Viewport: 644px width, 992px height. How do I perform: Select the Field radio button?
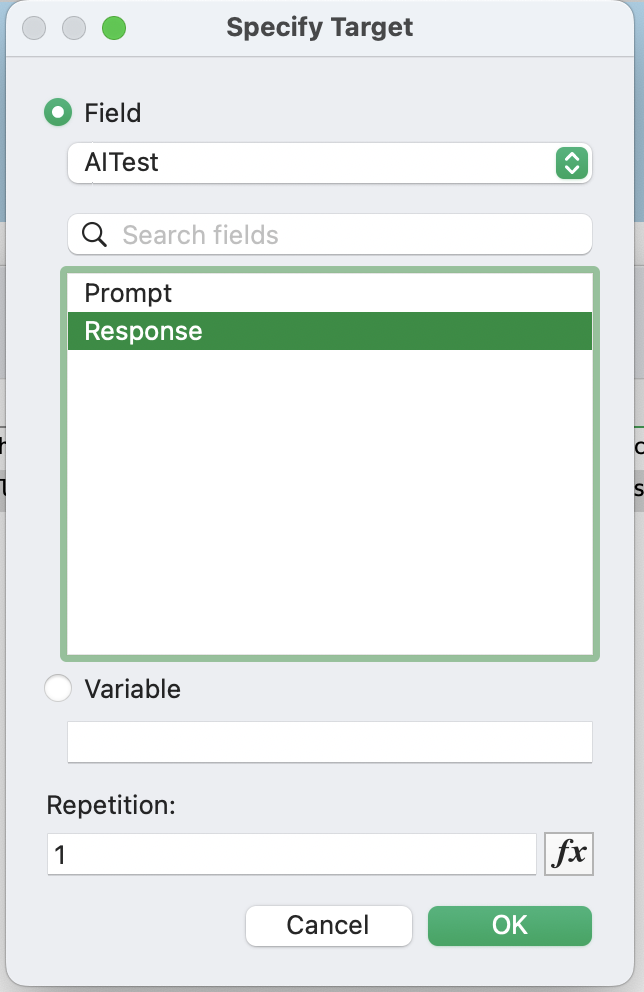coord(58,113)
